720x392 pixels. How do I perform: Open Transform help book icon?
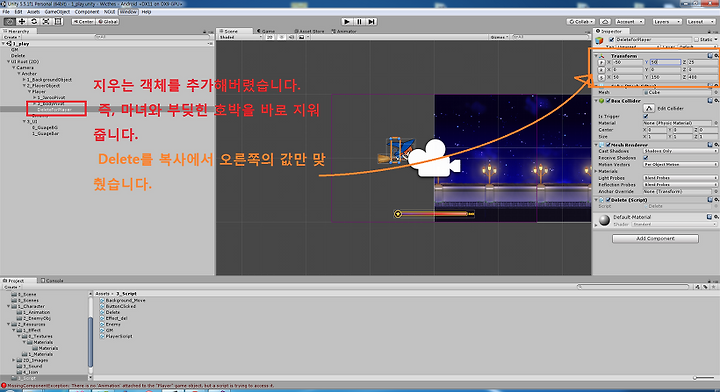(710, 56)
